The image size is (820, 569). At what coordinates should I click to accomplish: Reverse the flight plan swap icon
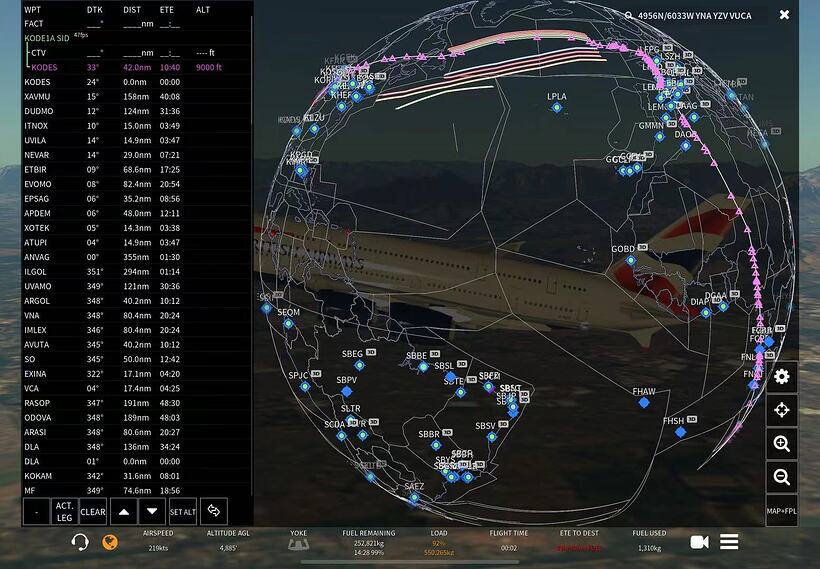click(x=213, y=511)
